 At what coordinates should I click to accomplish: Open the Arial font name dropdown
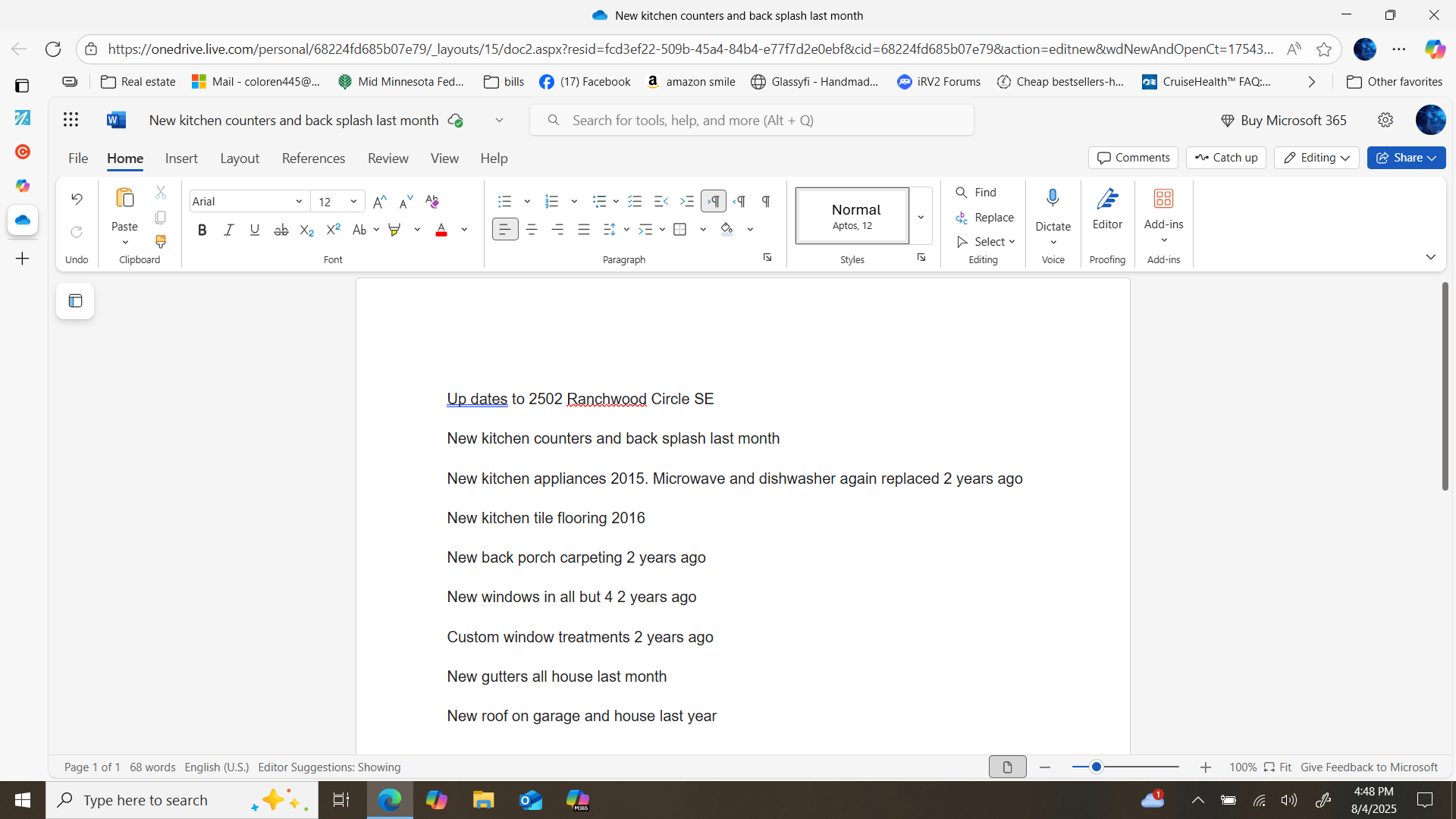299,202
